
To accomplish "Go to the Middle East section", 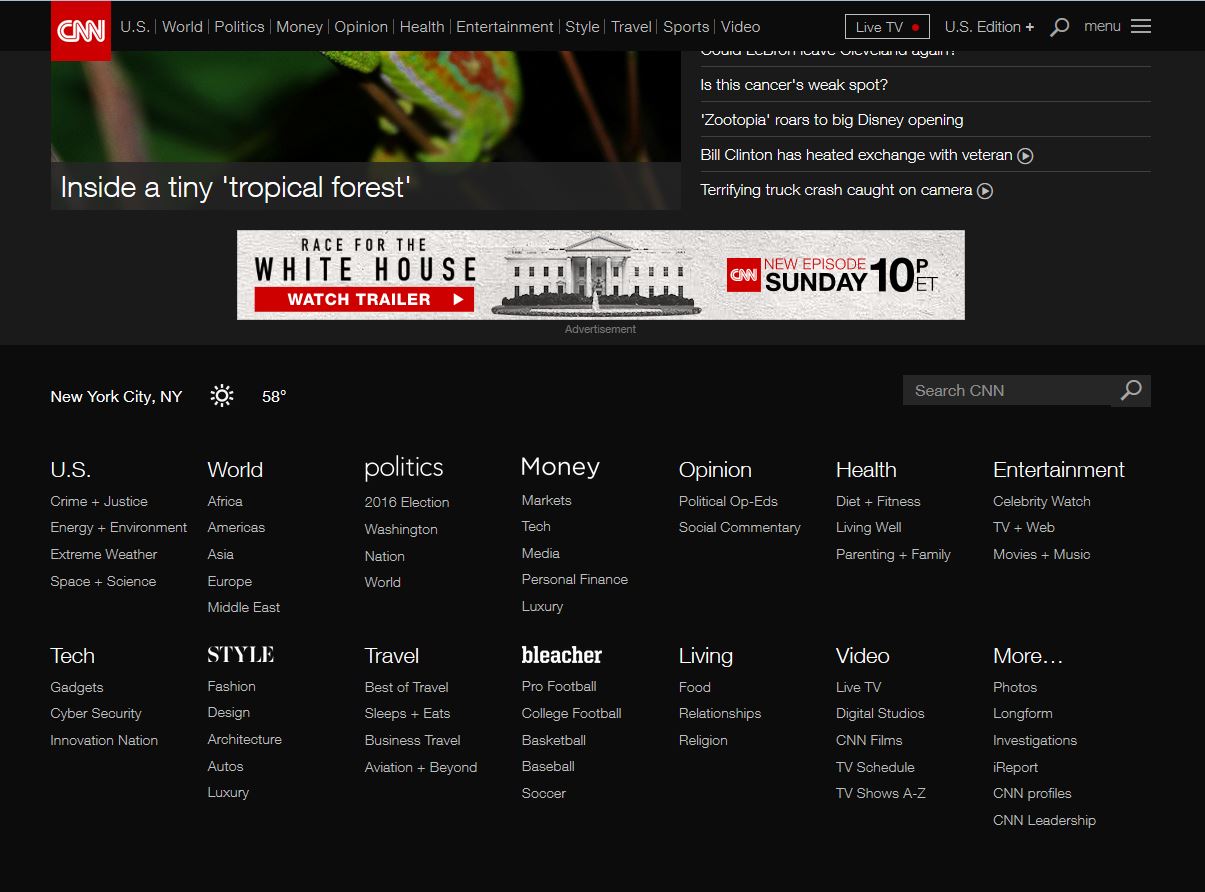I will pos(244,607).
